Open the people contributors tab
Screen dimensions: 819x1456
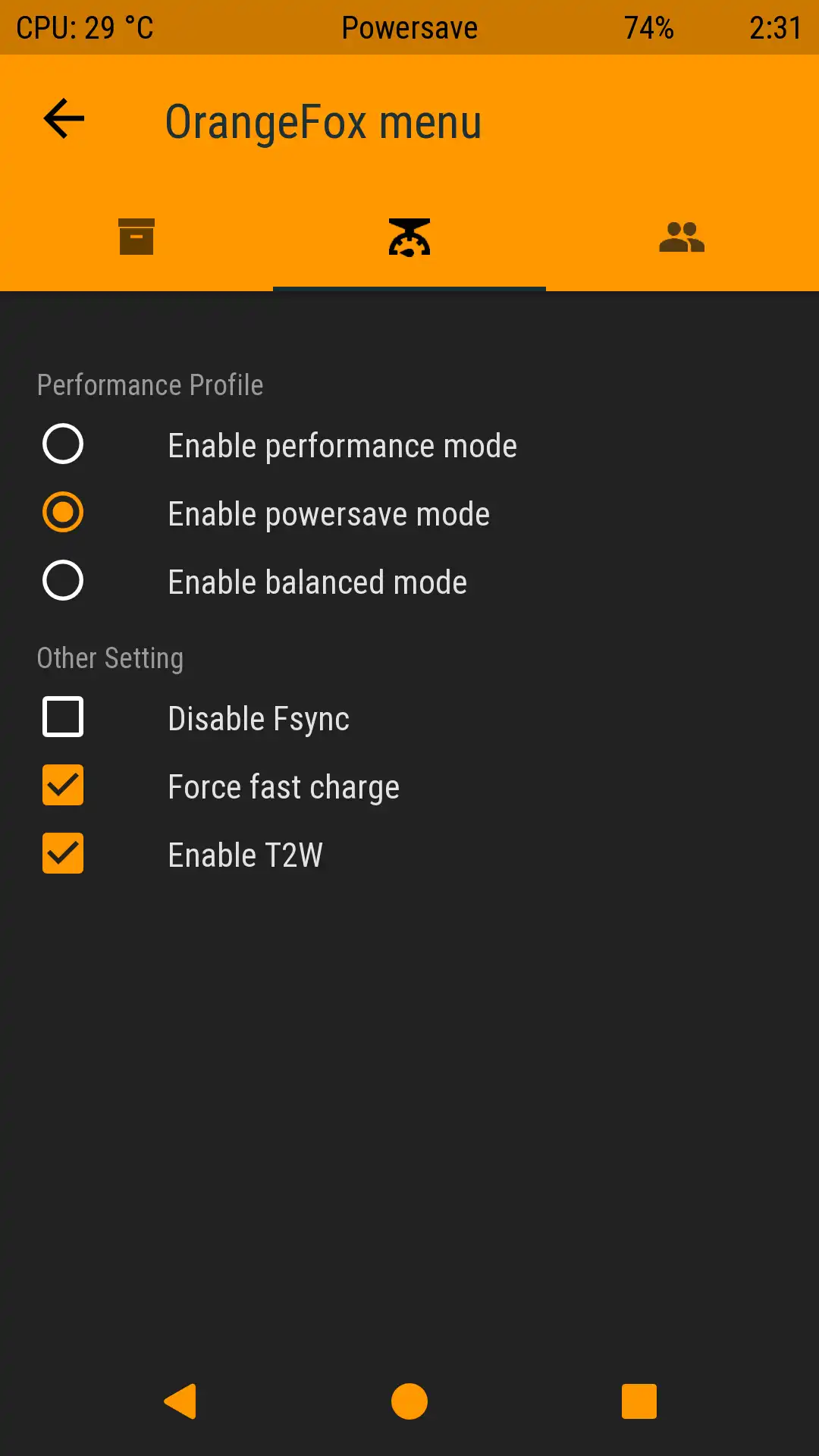point(682,237)
